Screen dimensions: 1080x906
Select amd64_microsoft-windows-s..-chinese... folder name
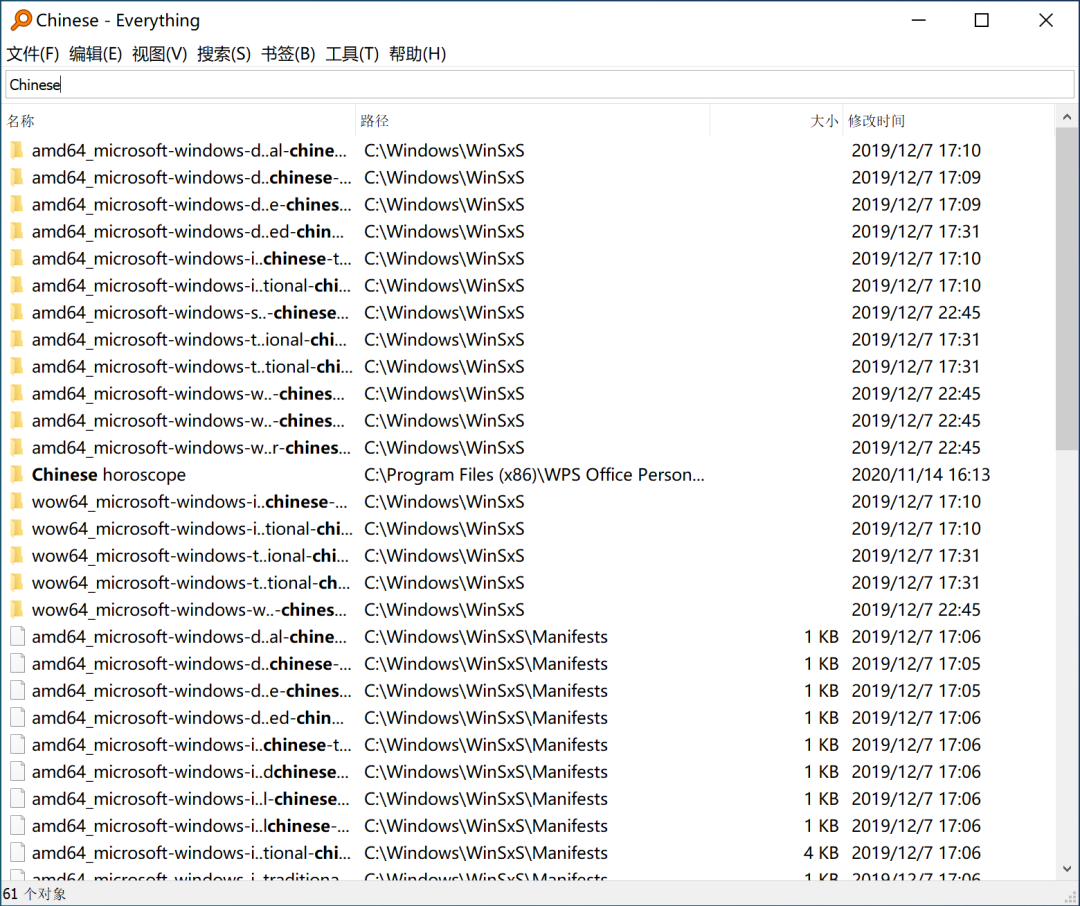click(190, 313)
